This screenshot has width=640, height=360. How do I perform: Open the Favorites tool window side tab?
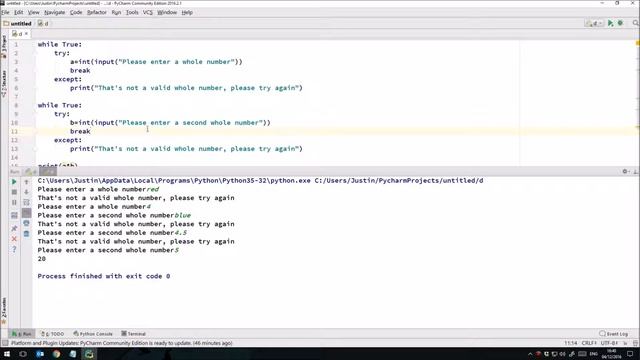tap(4, 311)
